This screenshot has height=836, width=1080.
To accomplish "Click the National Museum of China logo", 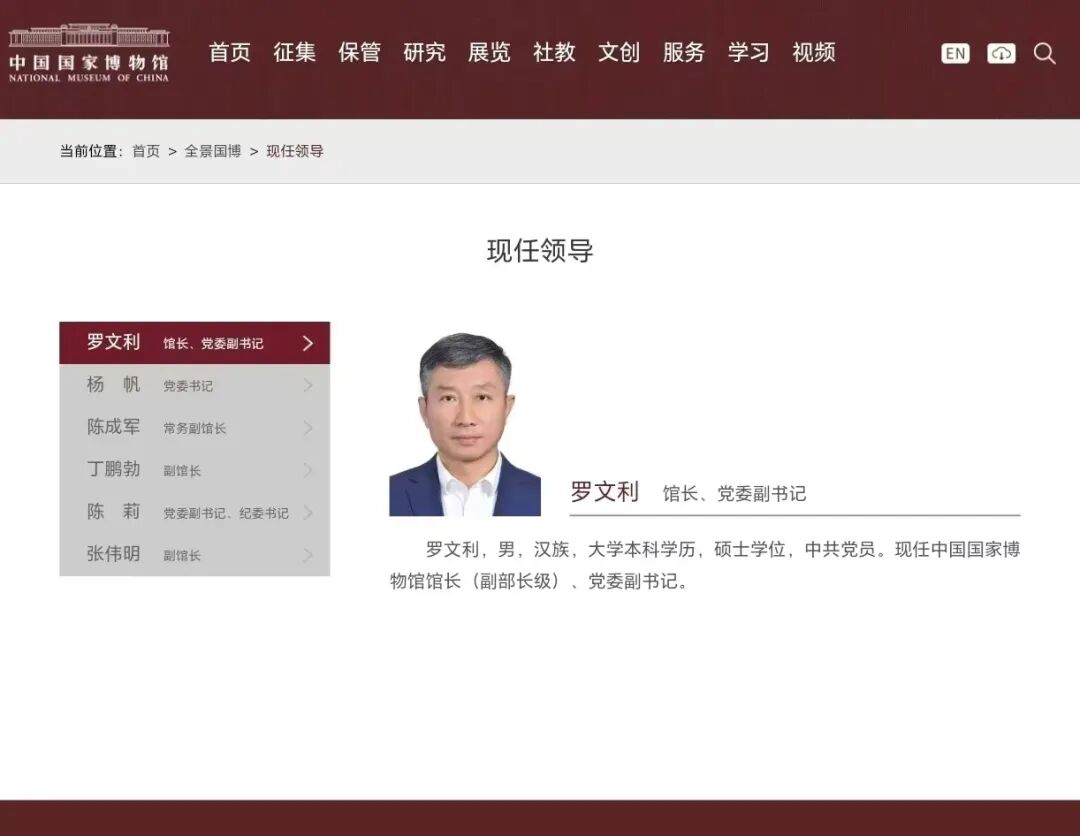I will 89,53.
